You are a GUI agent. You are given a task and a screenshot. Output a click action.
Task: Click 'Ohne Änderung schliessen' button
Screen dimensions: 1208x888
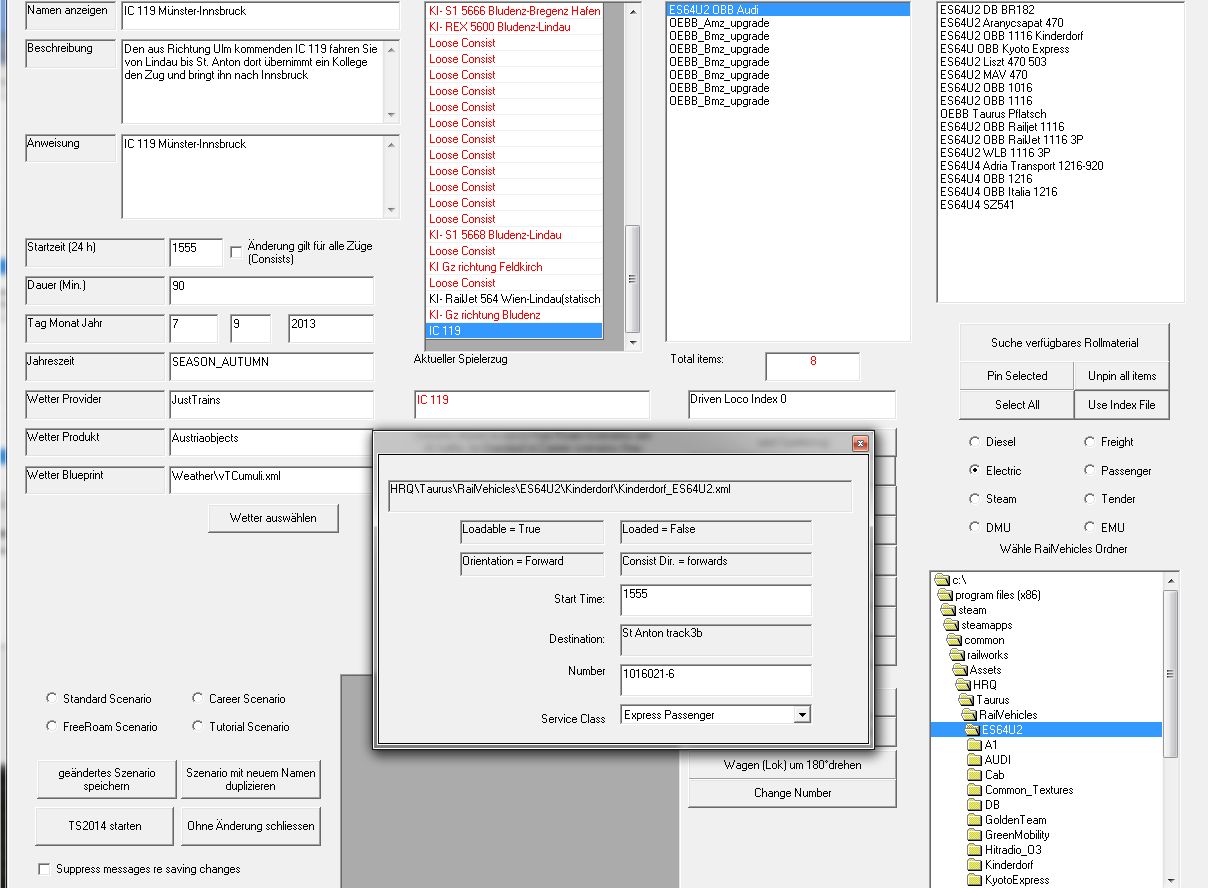tap(251, 826)
